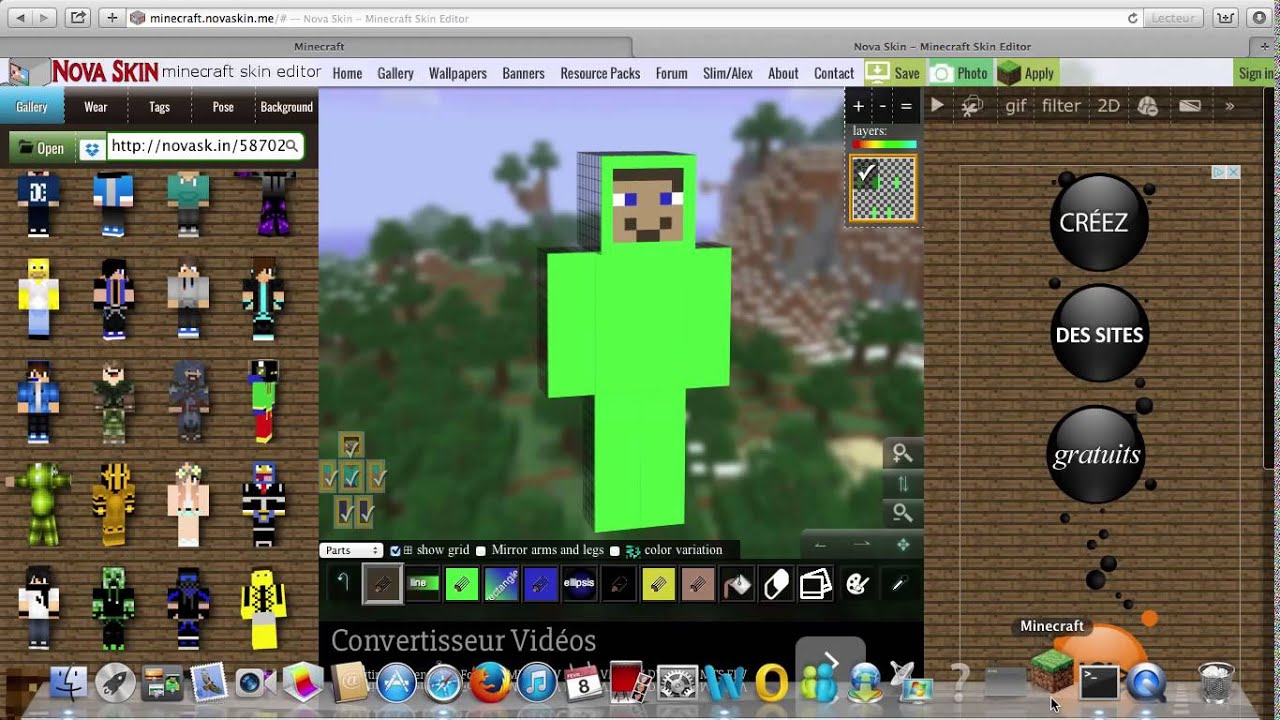Pick the paint bucket fill tool

click(737, 584)
